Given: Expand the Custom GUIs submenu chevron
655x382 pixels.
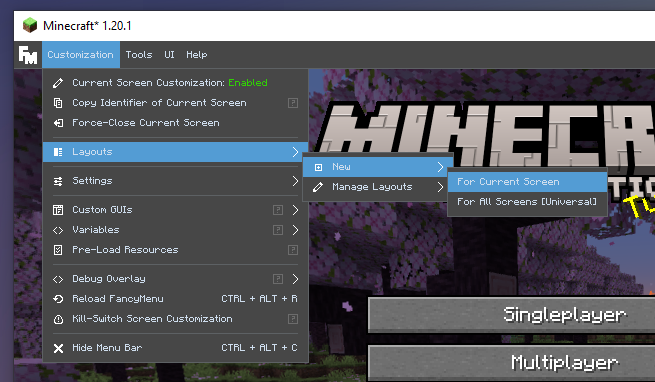Looking at the screenshot, I should 295,210.
